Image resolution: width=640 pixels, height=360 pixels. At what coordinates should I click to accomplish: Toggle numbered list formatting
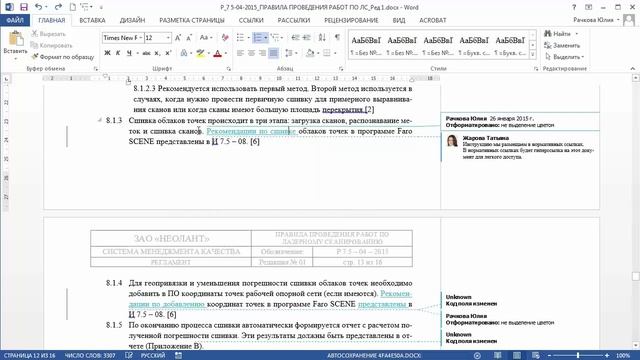(x=258, y=38)
